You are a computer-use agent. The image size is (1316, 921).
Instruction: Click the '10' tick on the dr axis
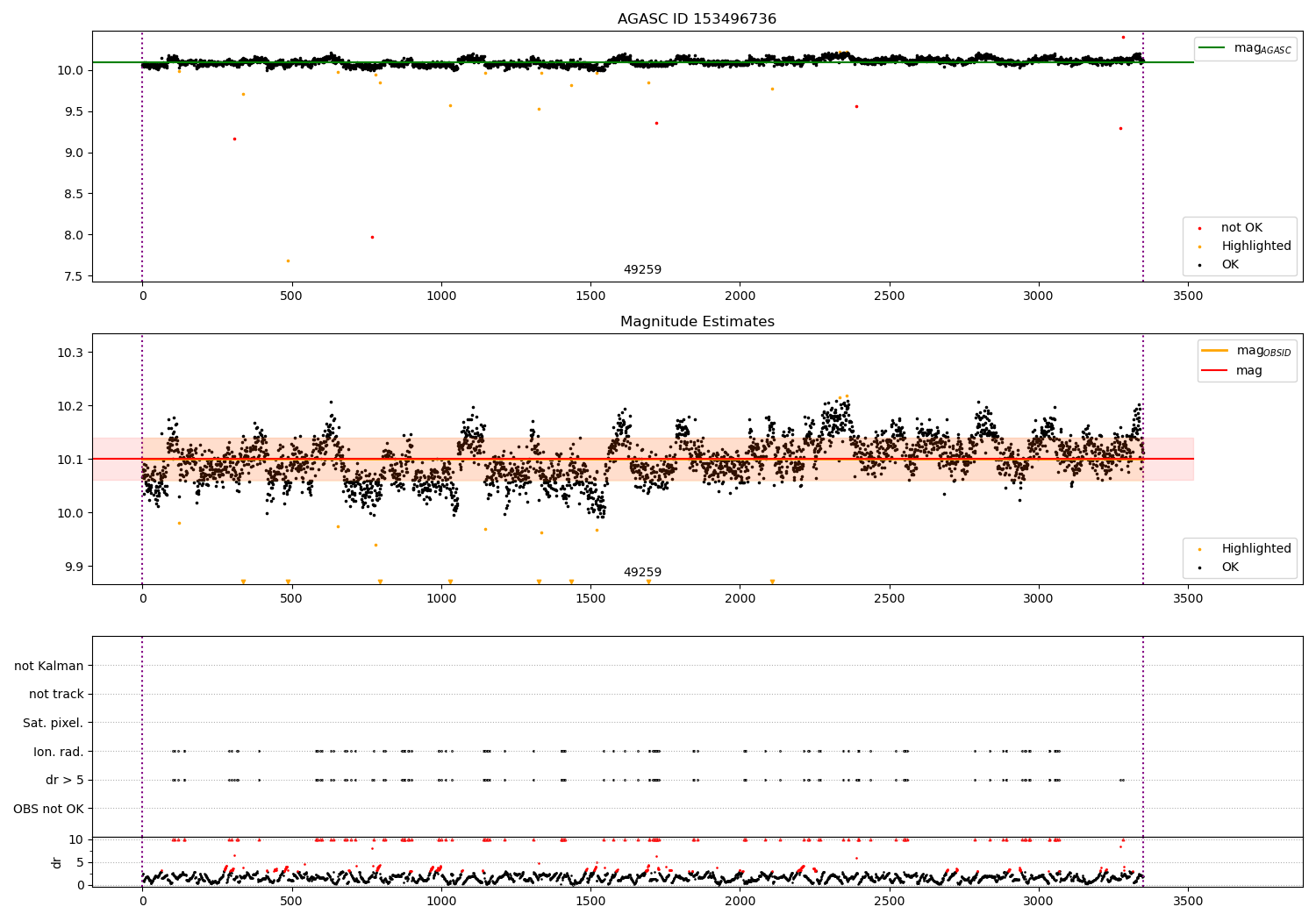pos(75,839)
